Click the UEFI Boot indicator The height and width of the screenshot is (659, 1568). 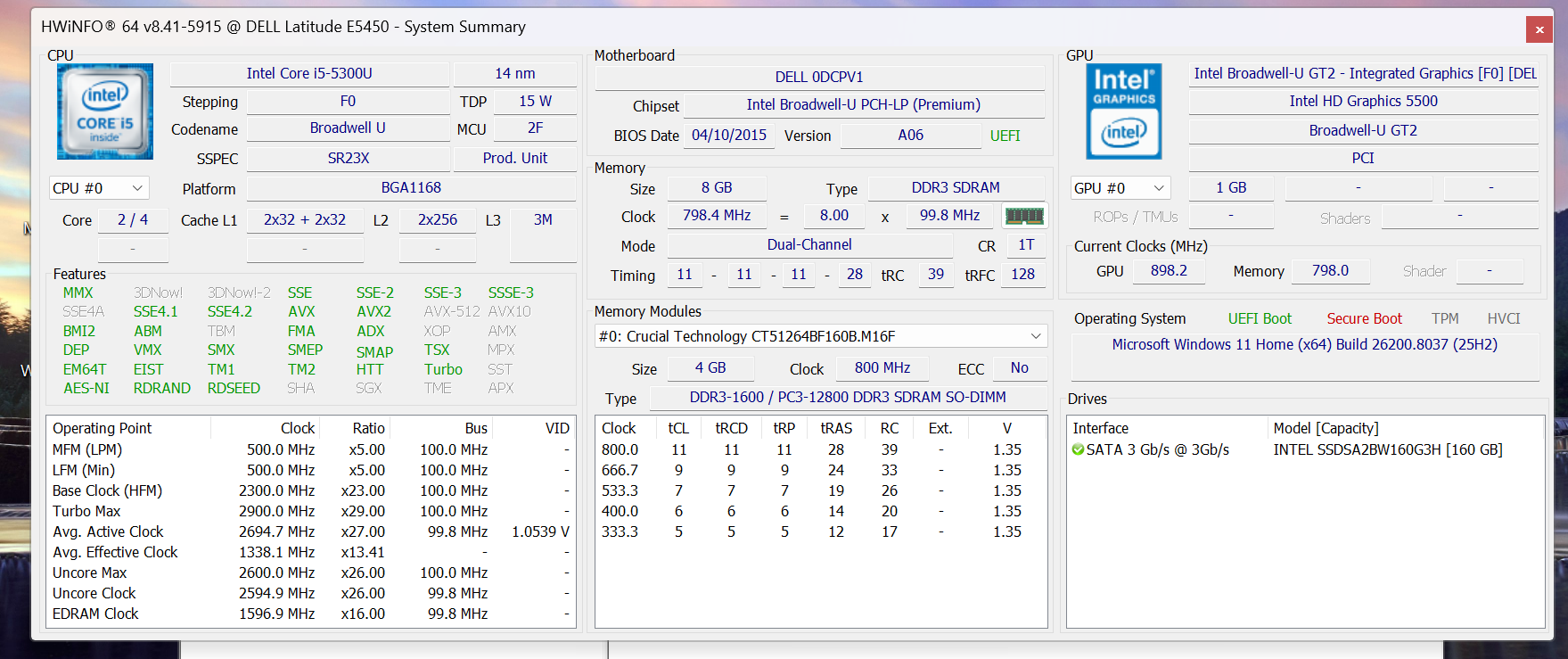point(1260,318)
